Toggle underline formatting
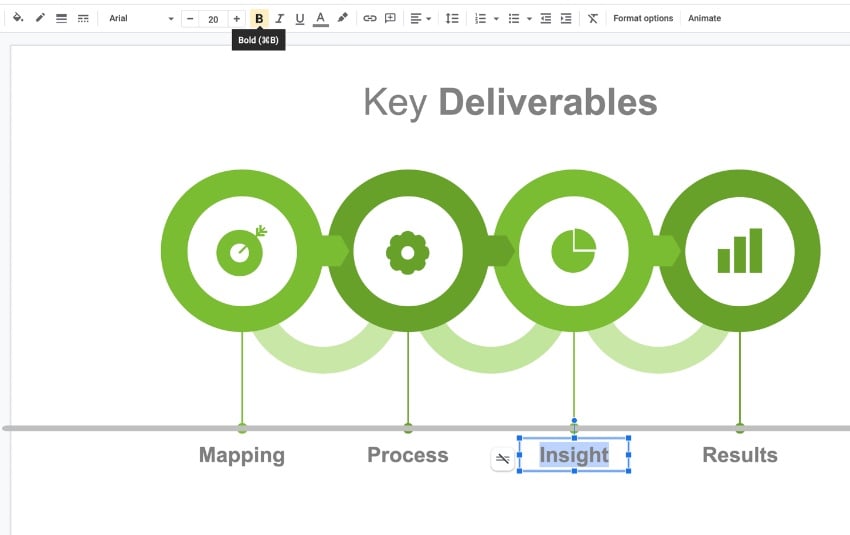 [x=300, y=18]
